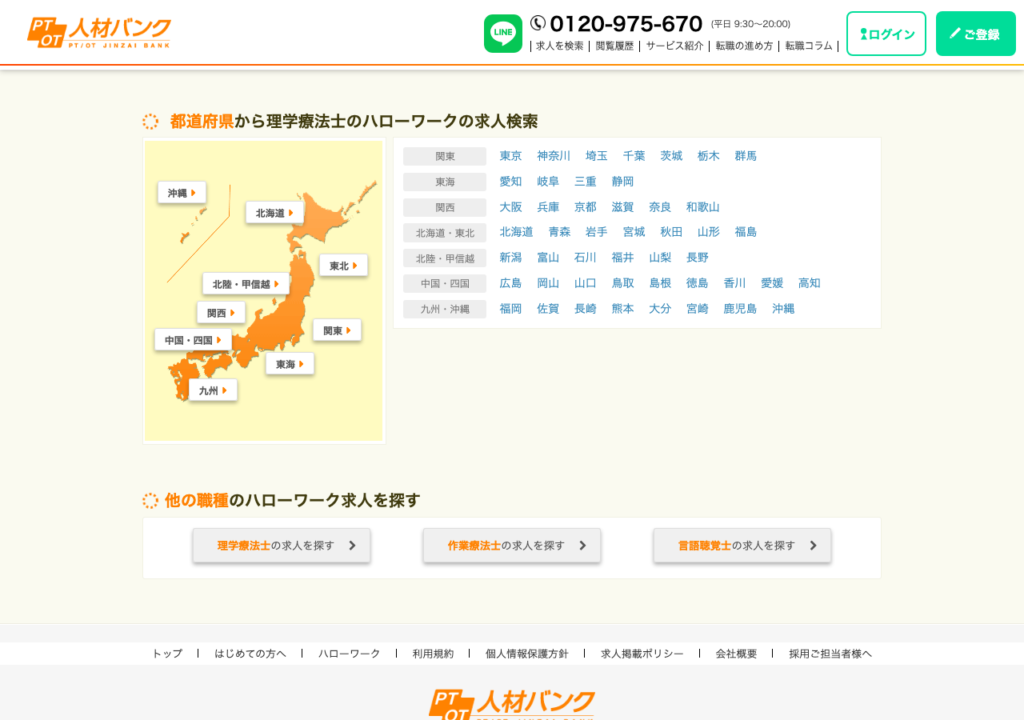The width and height of the screenshot is (1024, 720).
Task: Click the 千葉 prefecture link
Action: pyautogui.click(x=633, y=155)
